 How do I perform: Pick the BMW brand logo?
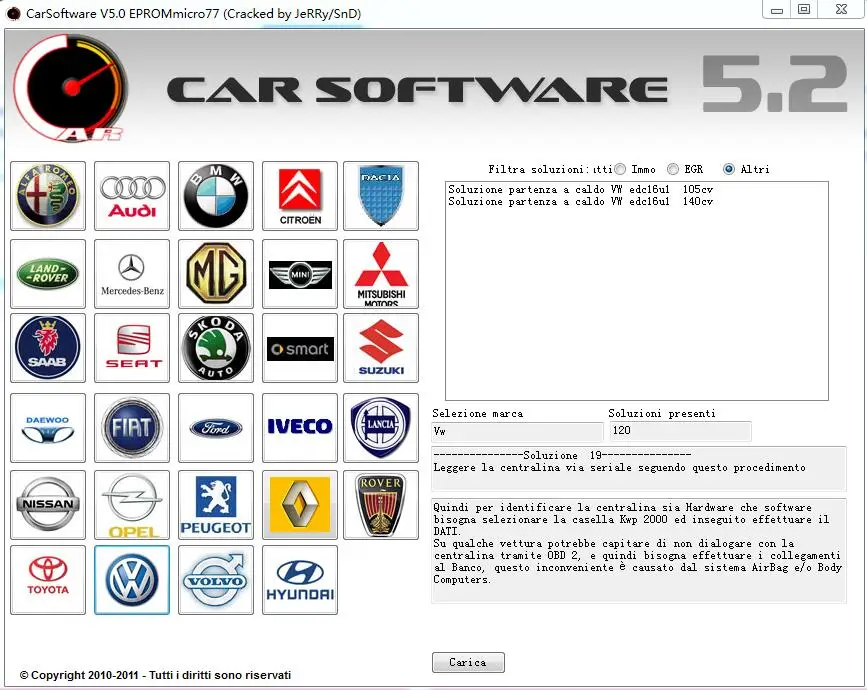[x=216, y=196]
